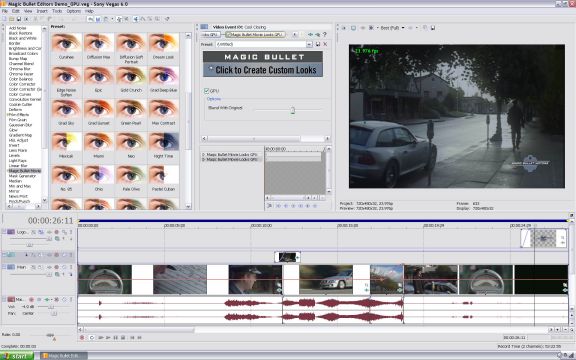Click the Windows Start button
Viewport: 576px width, 360px height.
click(17, 356)
